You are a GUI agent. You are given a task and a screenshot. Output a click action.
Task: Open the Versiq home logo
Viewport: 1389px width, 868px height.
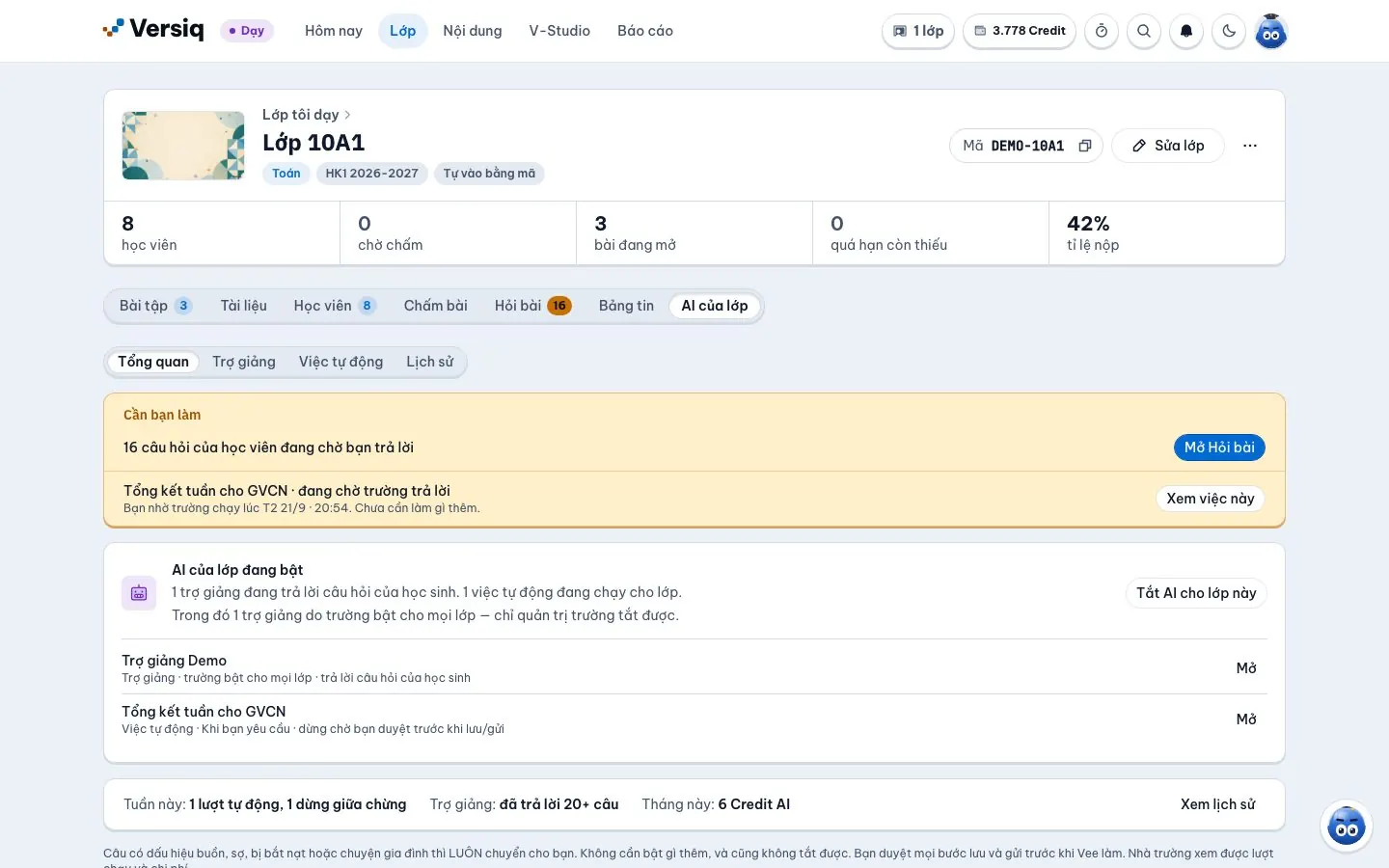pos(153,30)
